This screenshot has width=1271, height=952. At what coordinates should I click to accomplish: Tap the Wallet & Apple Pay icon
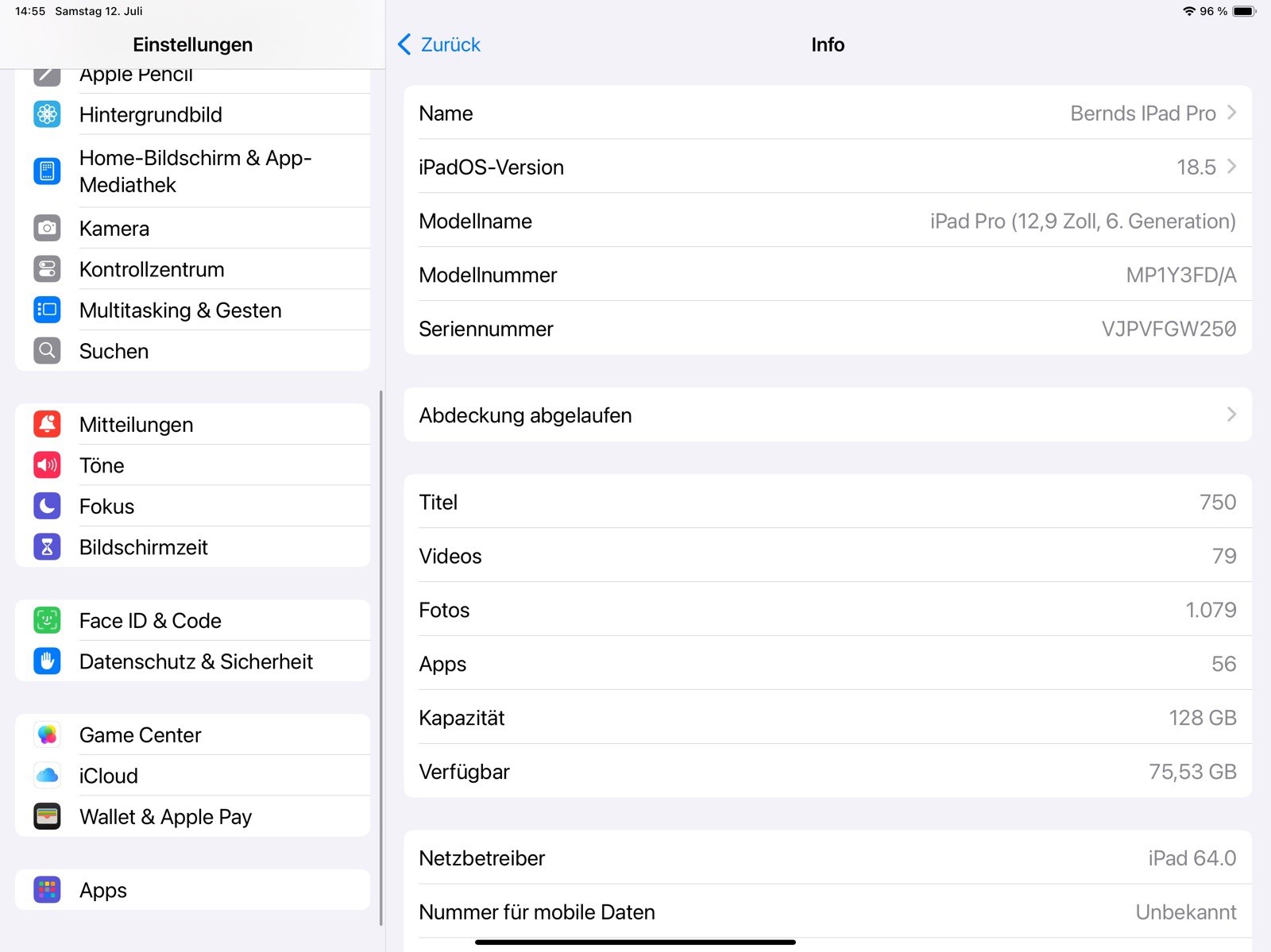47,816
